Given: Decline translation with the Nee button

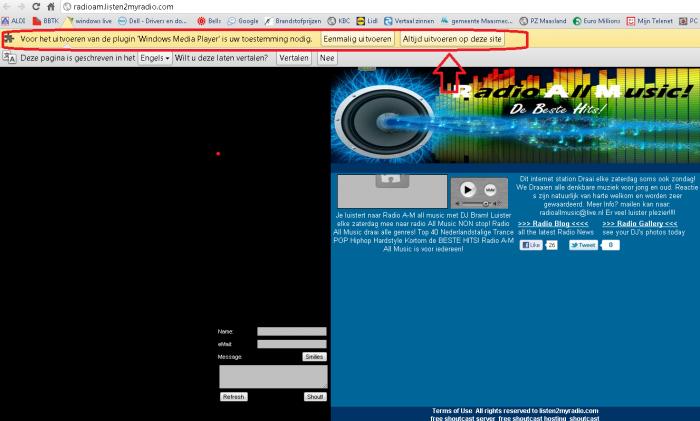Looking at the screenshot, I should (x=327, y=58).
